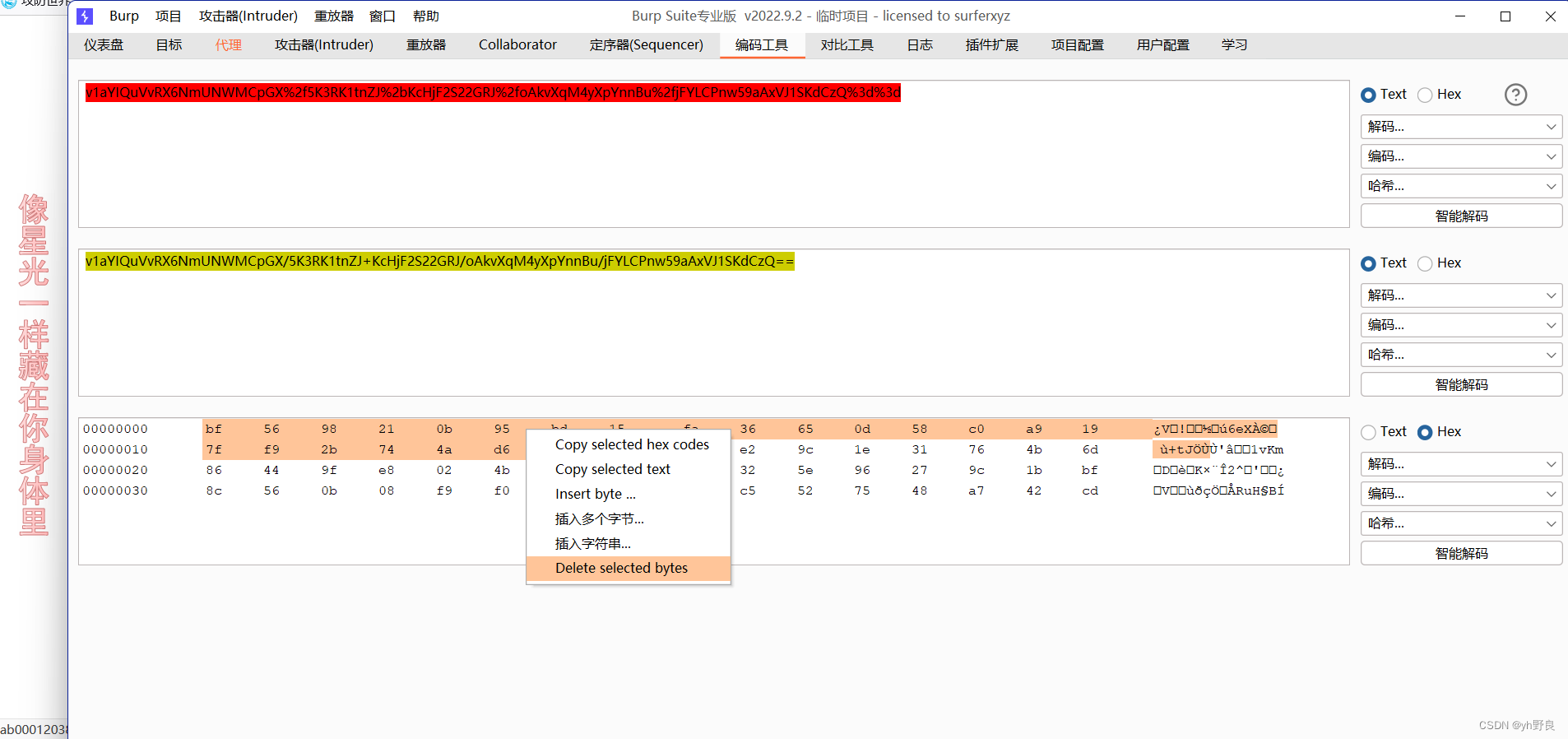Switch to the 攻击器(Intruder) tab

(x=324, y=45)
